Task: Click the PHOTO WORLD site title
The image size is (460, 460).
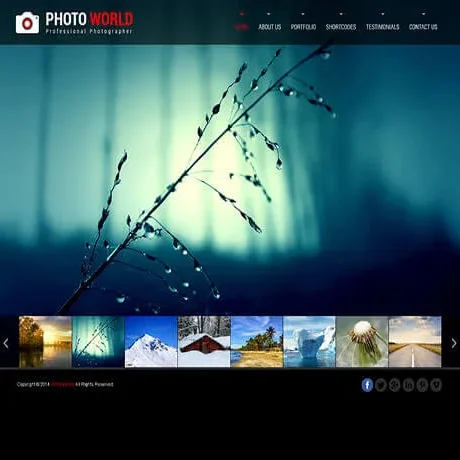Action: click(89, 19)
